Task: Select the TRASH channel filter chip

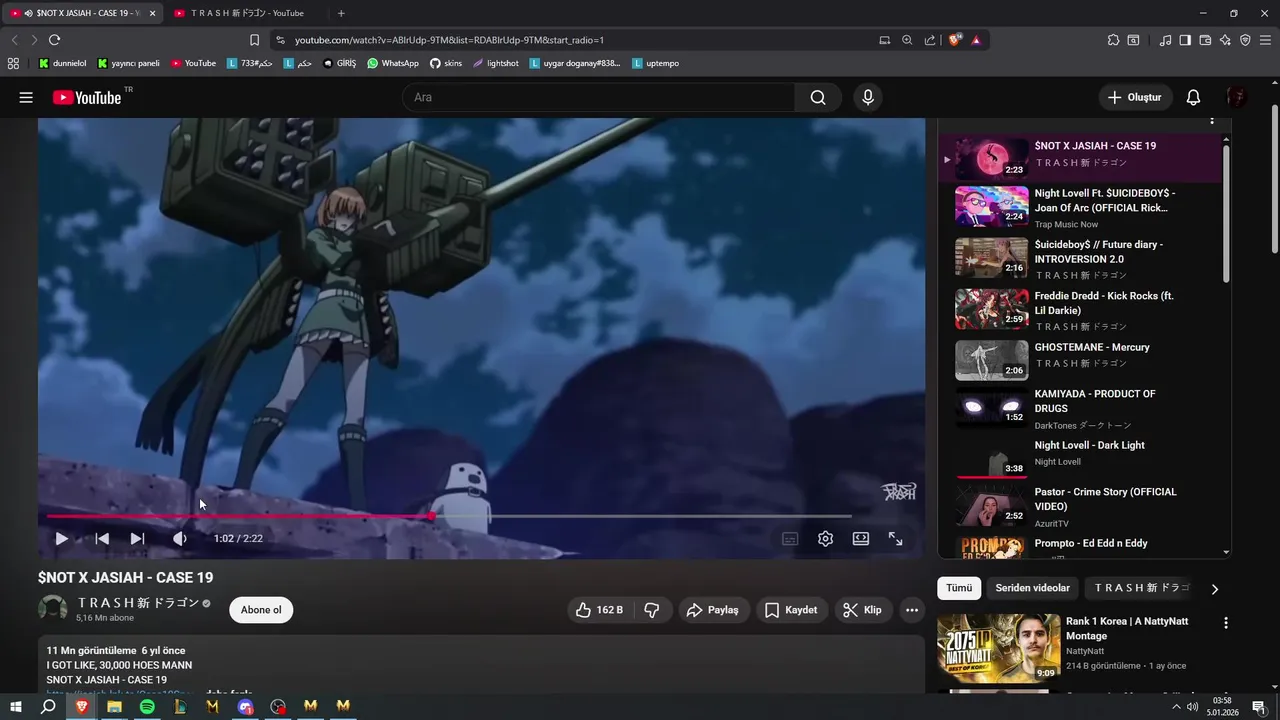Action: click(x=1140, y=588)
